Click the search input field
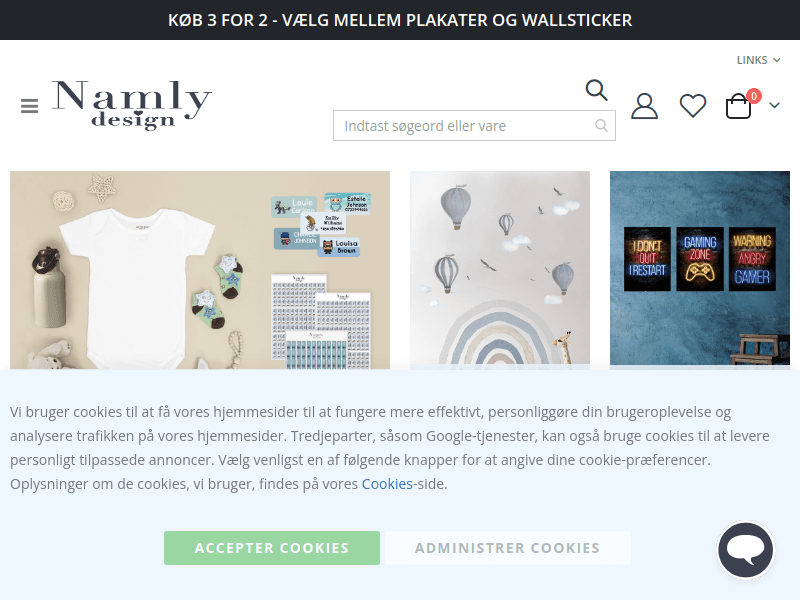This screenshot has width=800, height=600. [474, 126]
